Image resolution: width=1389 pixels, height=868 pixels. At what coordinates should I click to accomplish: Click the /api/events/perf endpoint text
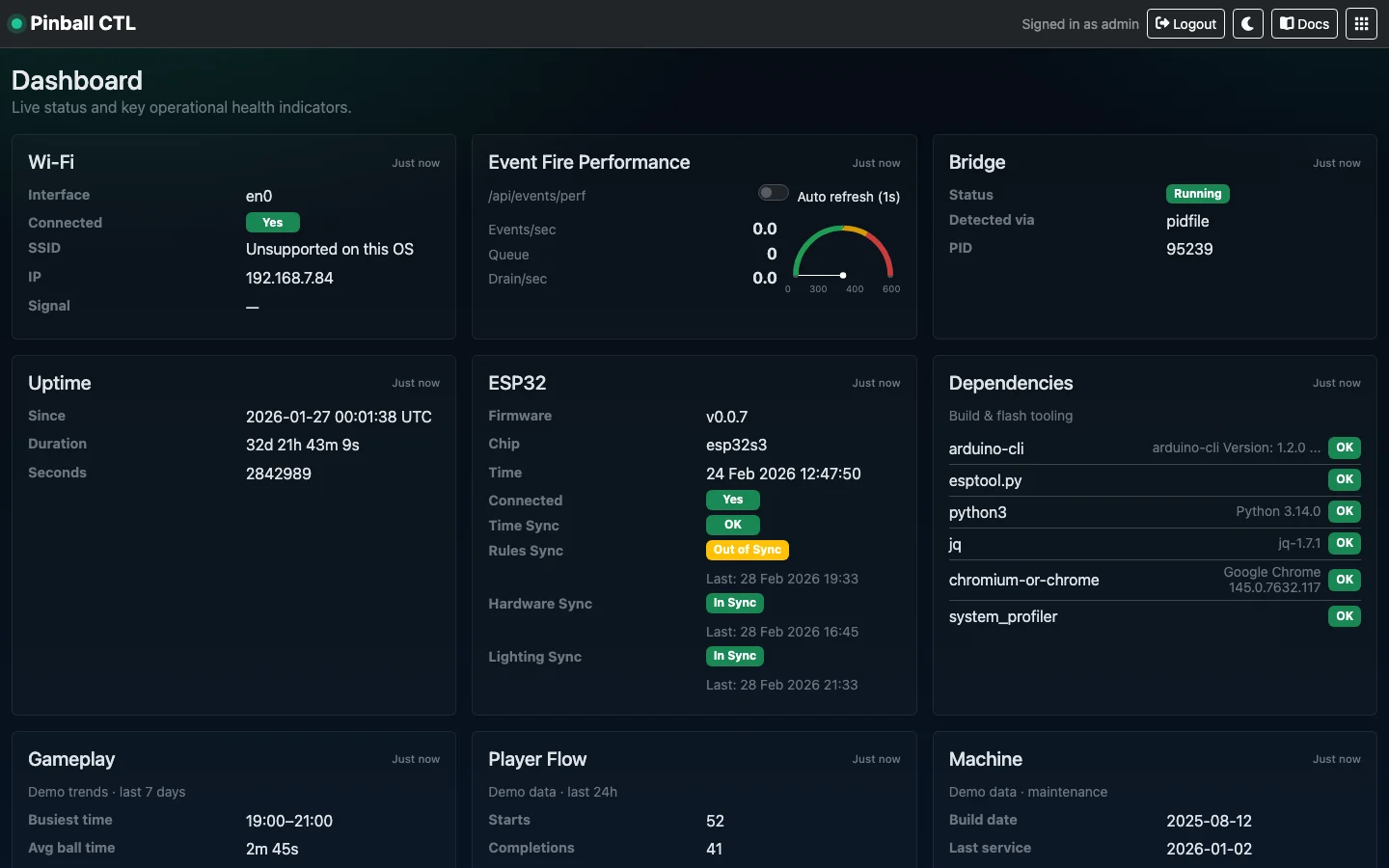536,196
